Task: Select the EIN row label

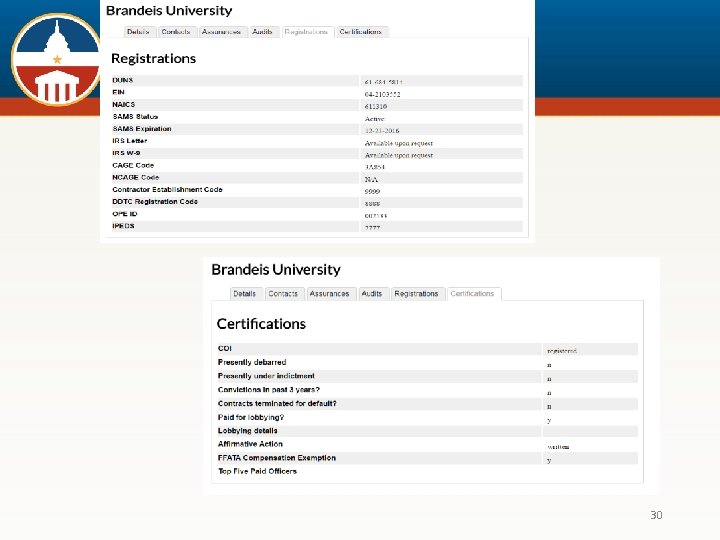Action: click(x=118, y=92)
